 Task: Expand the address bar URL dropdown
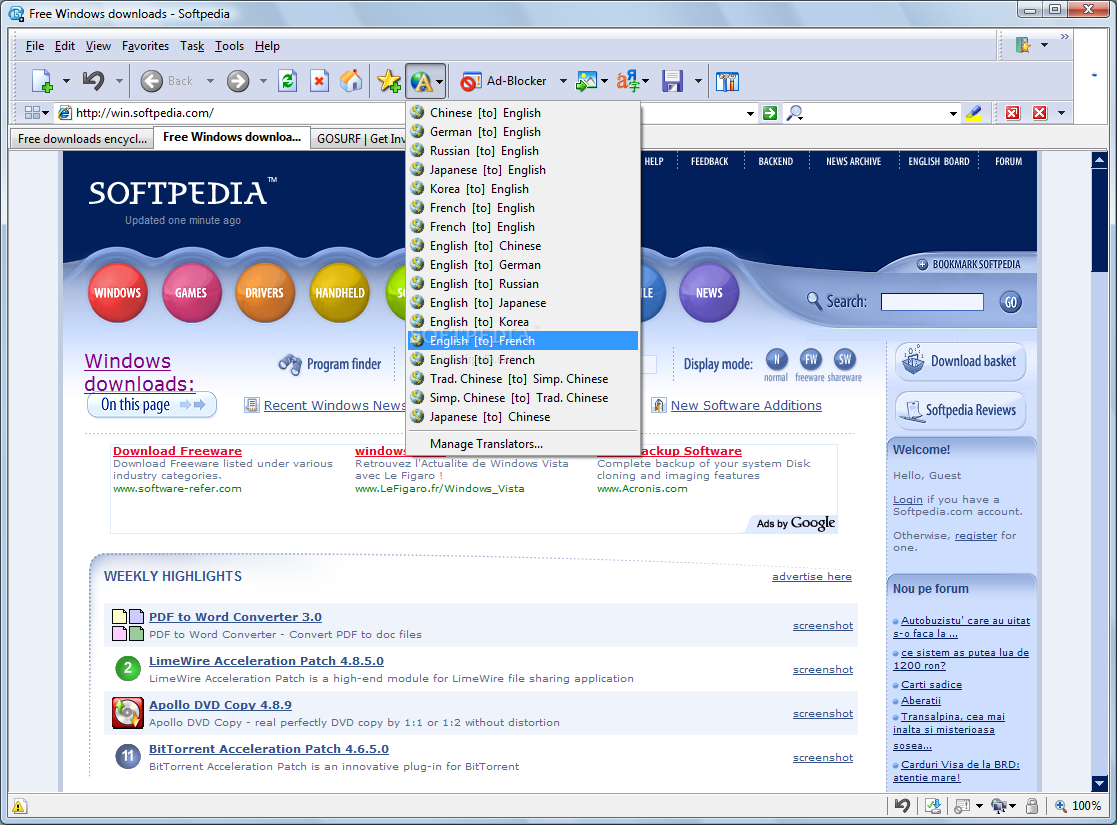point(750,113)
